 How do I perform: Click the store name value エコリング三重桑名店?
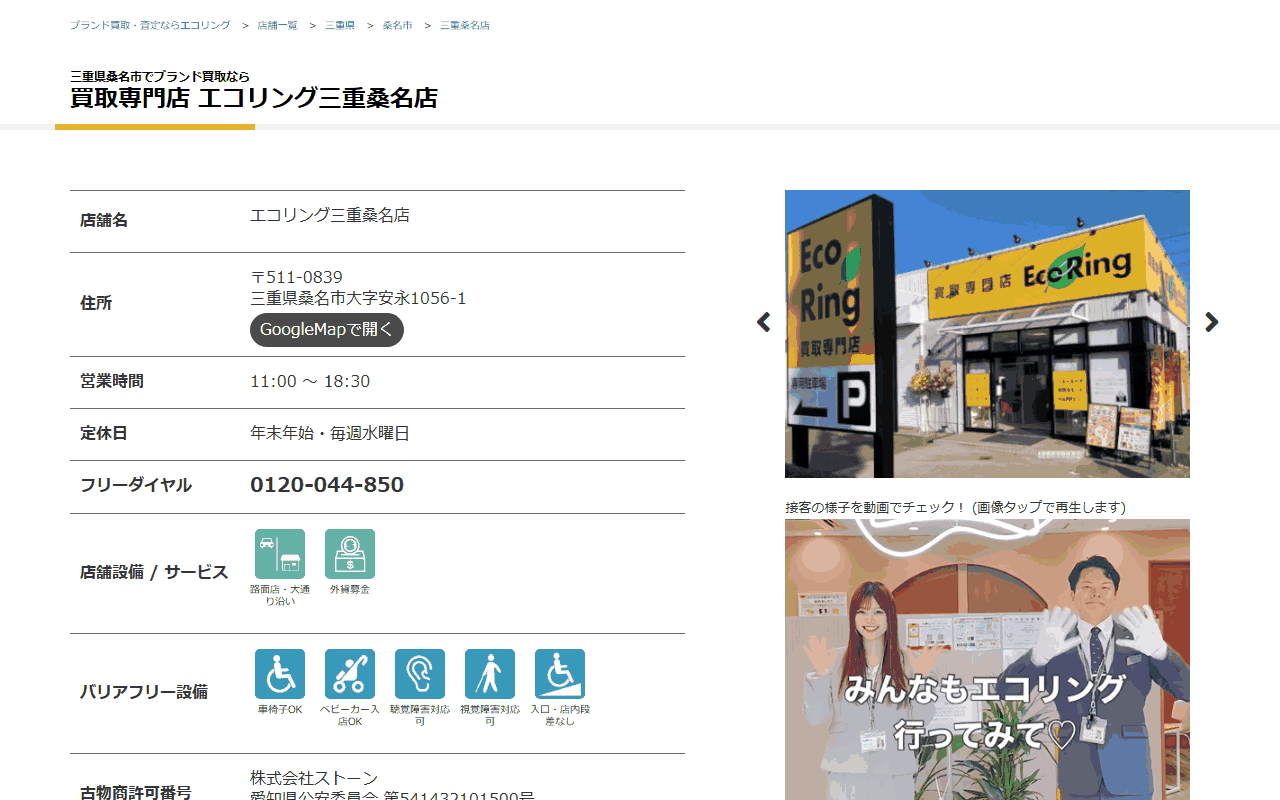(330, 215)
